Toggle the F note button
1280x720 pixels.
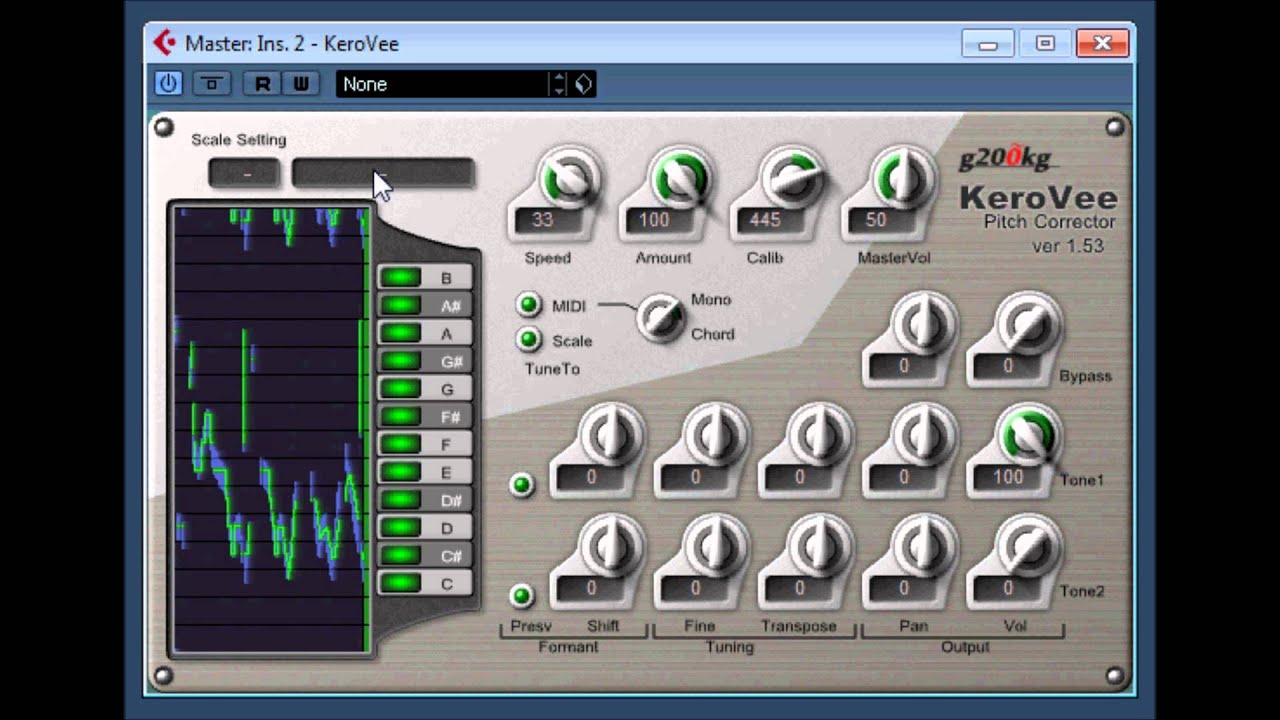pyautogui.click(x=424, y=444)
